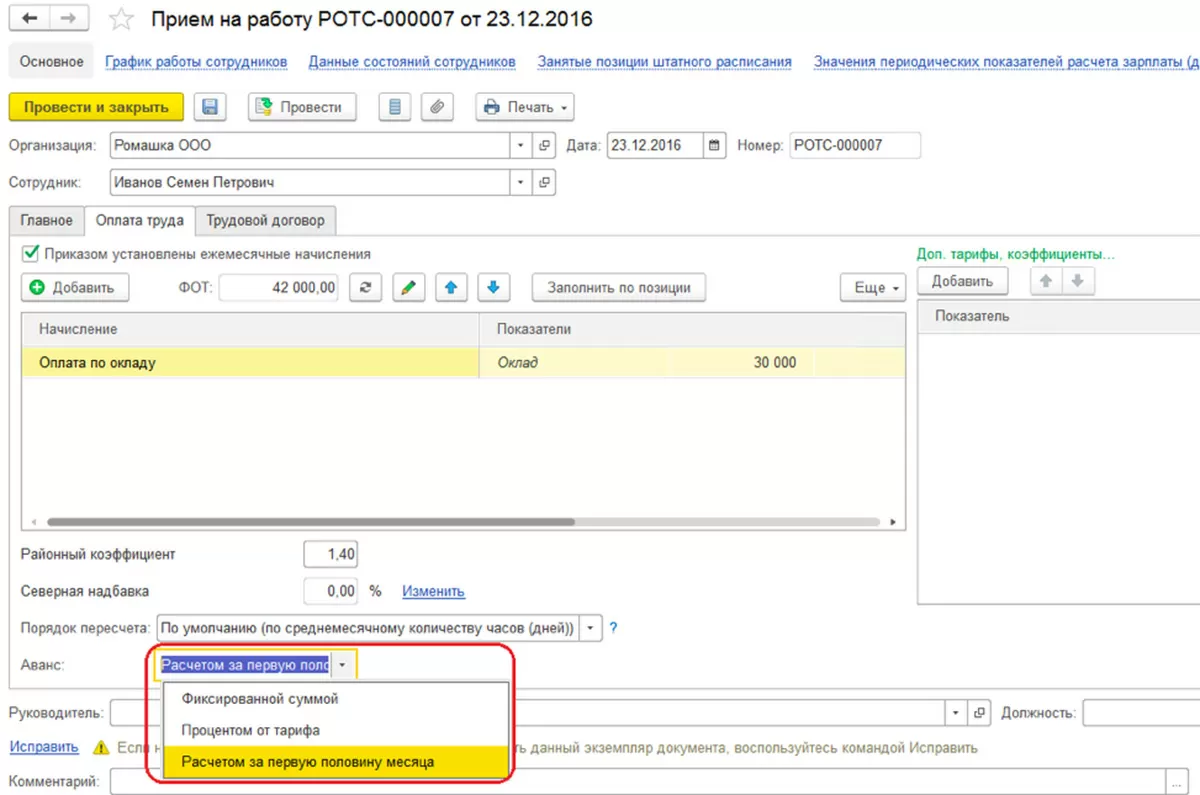Click the document report list icon

(396, 107)
